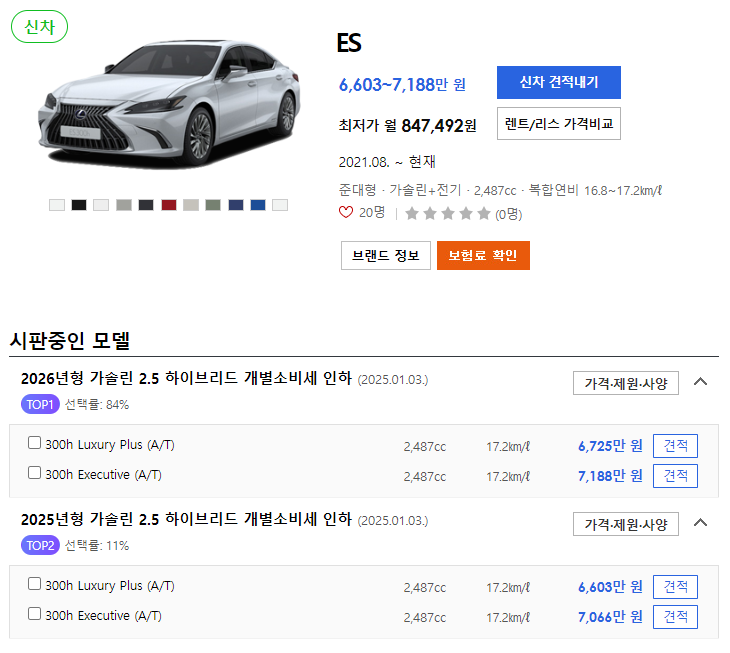Check 2025년형 300h Luxury Plus (A/T) checkbox
Viewport: 730px width, 653px height.
click(34, 584)
